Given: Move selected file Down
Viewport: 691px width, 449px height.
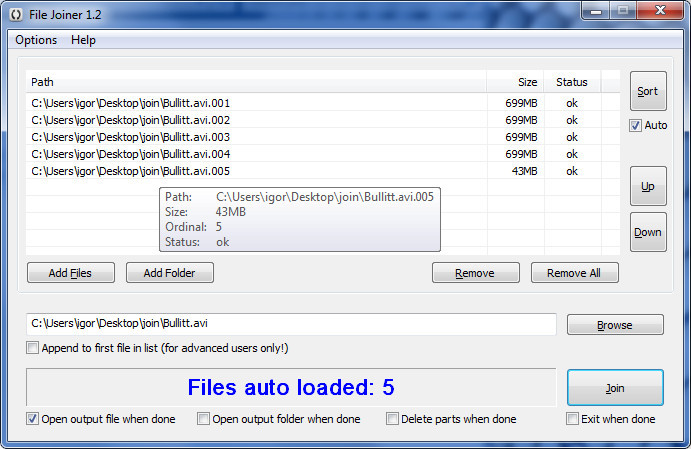Looking at the screenshot, I should pos(648,232).
